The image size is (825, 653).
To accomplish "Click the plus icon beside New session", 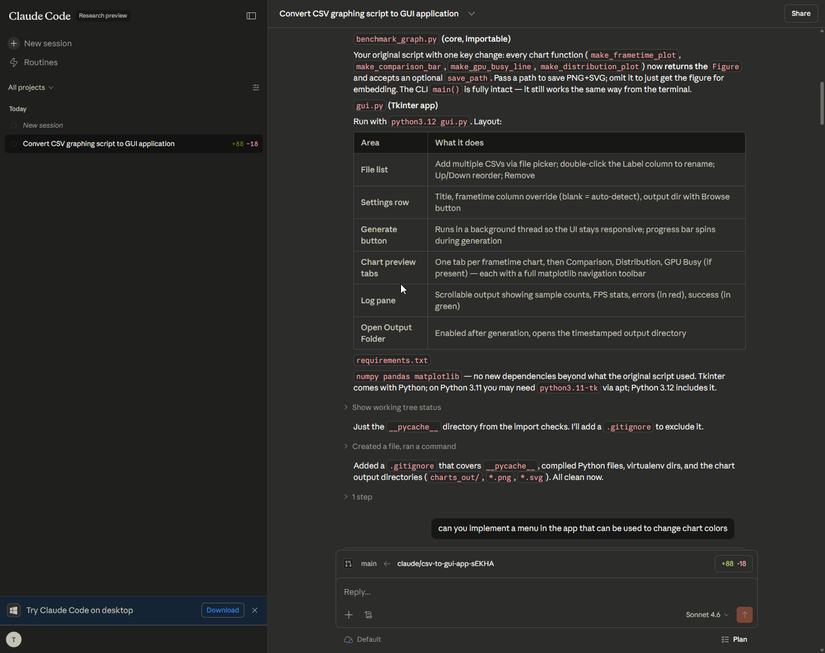I will (x=14, y=44).
